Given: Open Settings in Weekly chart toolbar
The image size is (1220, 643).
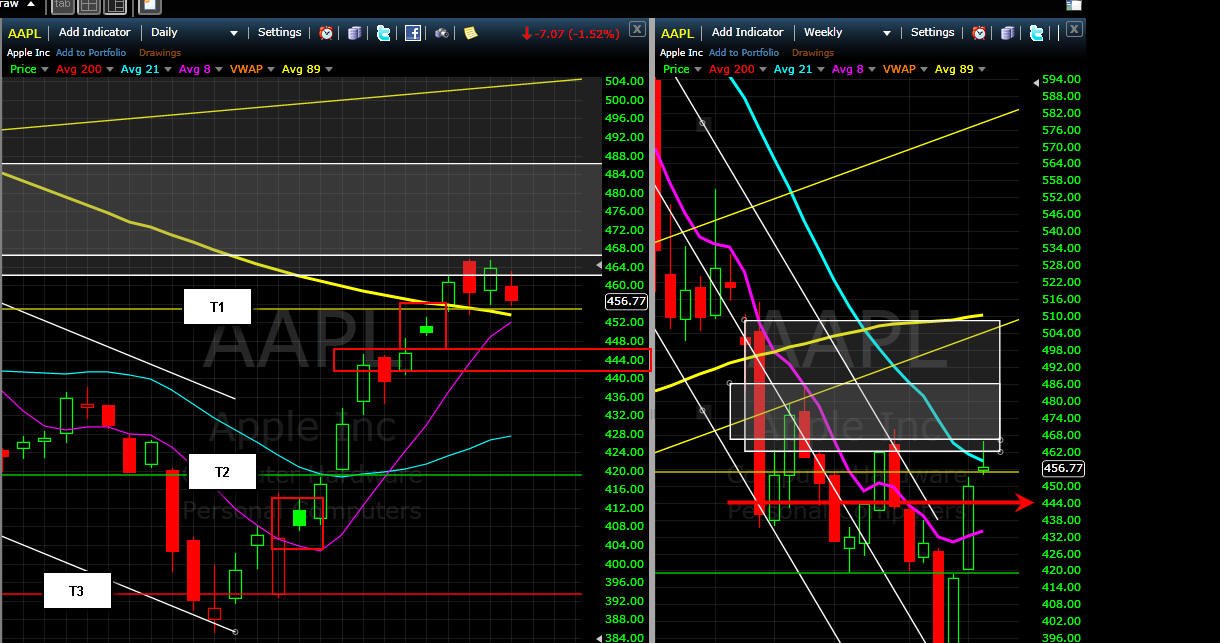Looking at the screenshot, I should [x=932, y=33].
